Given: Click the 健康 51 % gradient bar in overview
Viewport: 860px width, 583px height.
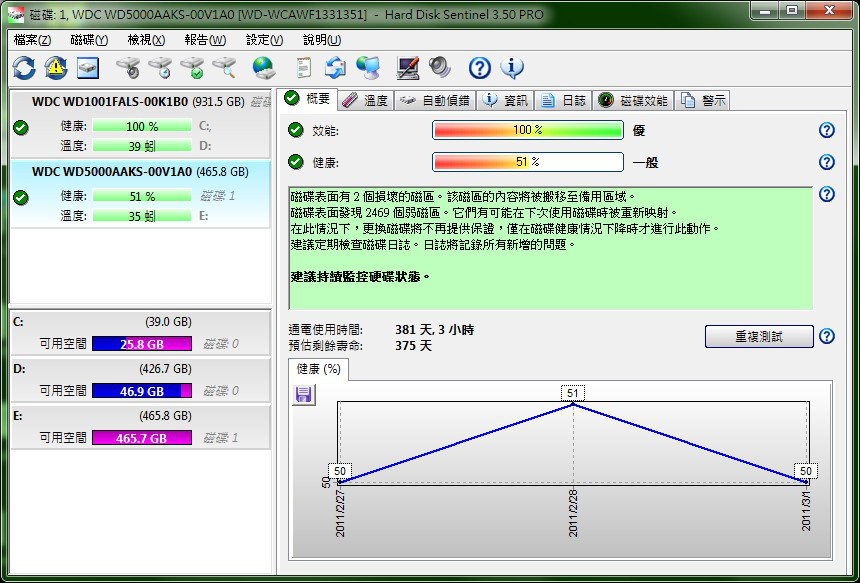Looking at the screenshot, I should point(528,162).
